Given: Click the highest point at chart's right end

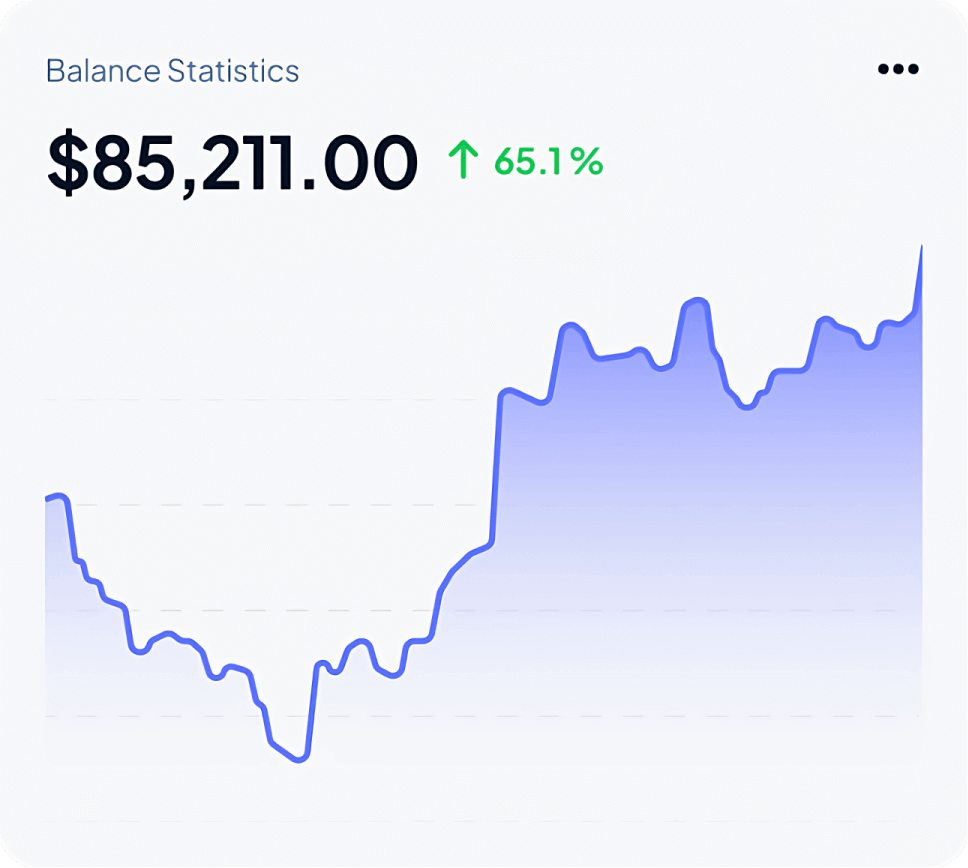Looking at the screenshot, I should coord(921,247).
